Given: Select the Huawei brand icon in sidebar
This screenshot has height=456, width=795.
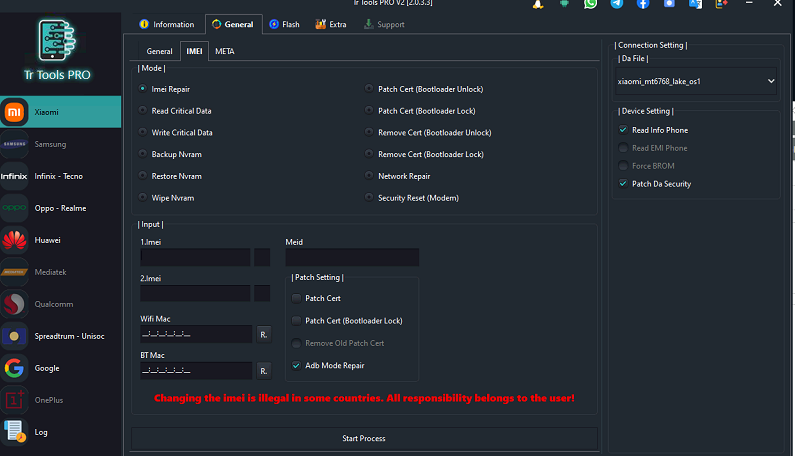Looking at the screenshot, I should (14, 240).
